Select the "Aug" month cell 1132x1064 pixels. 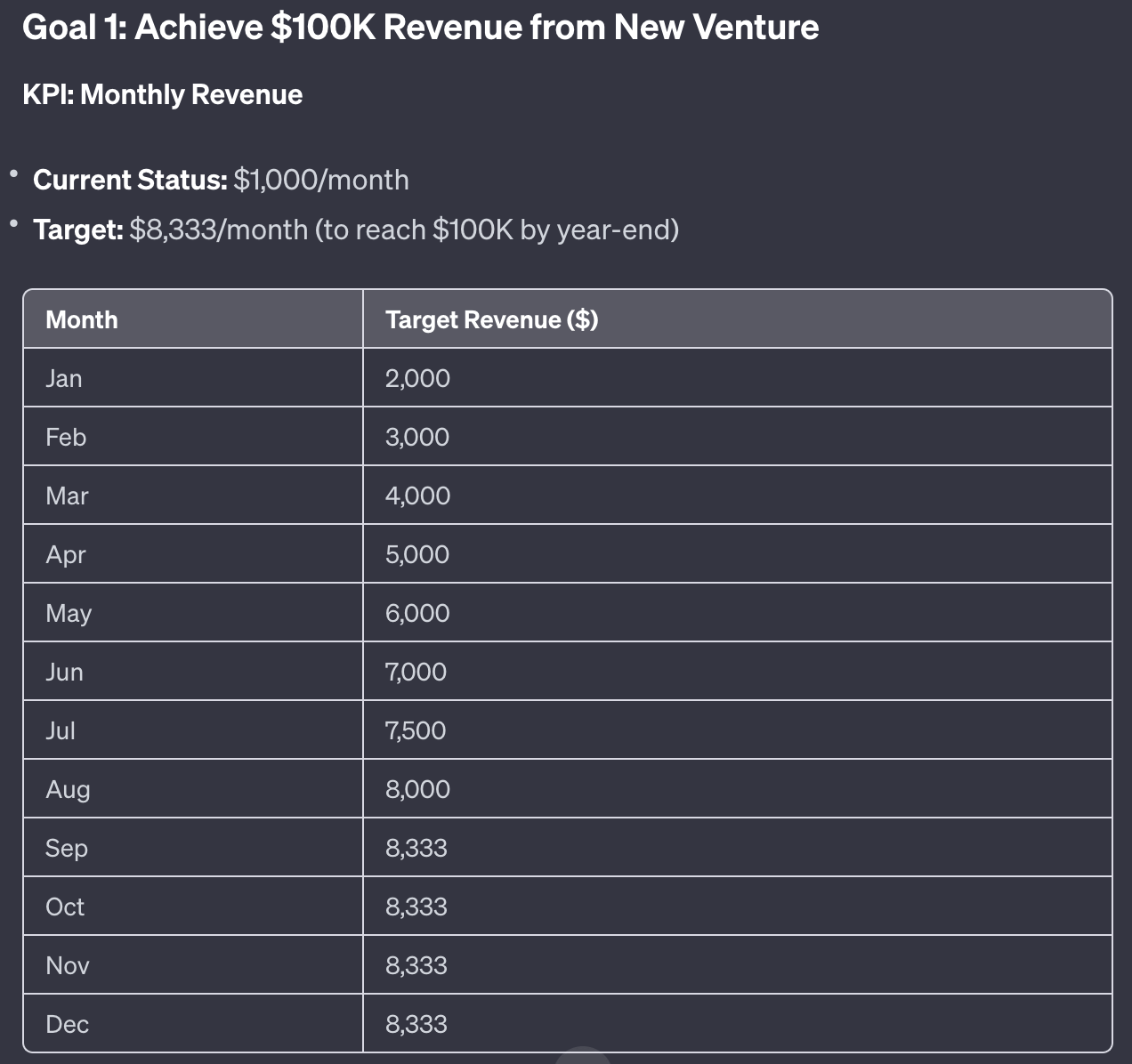point(68,789)
